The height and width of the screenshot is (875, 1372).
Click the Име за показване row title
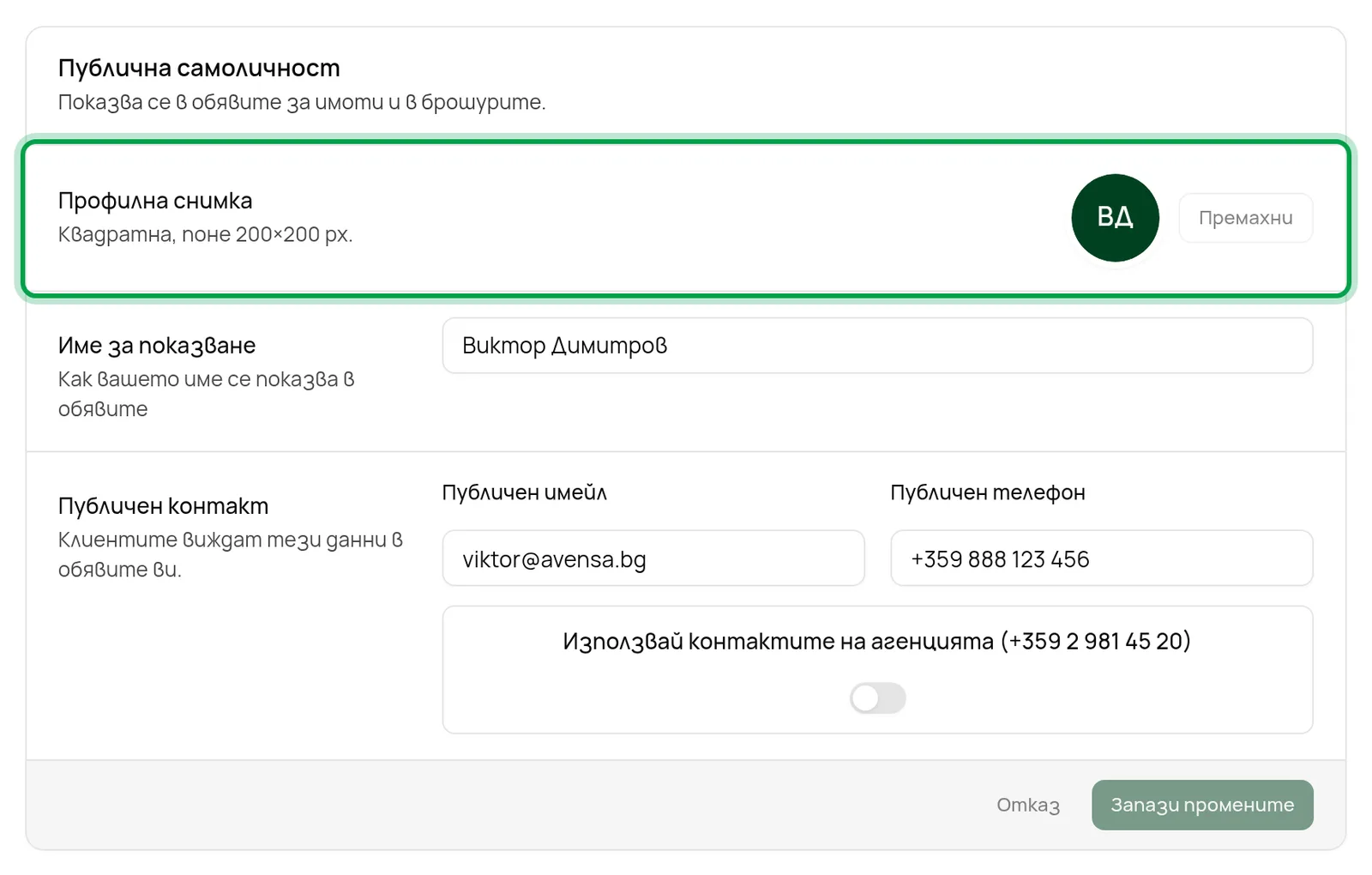point(157,346)
